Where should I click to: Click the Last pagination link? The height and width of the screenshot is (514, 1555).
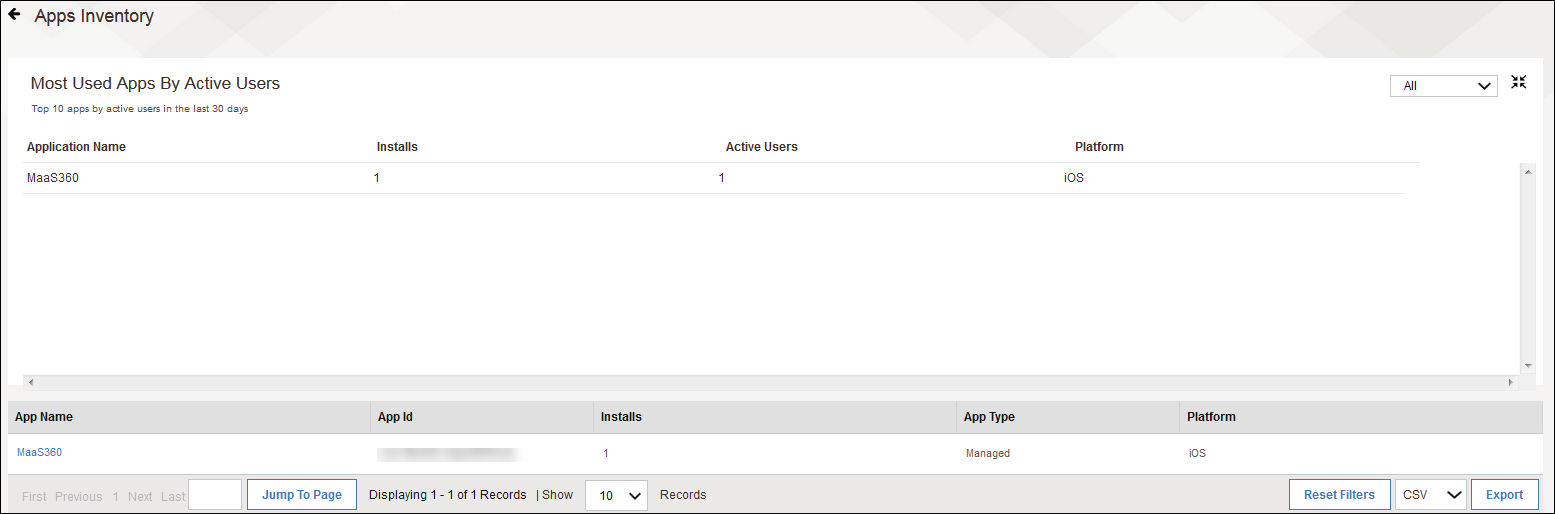173,496
